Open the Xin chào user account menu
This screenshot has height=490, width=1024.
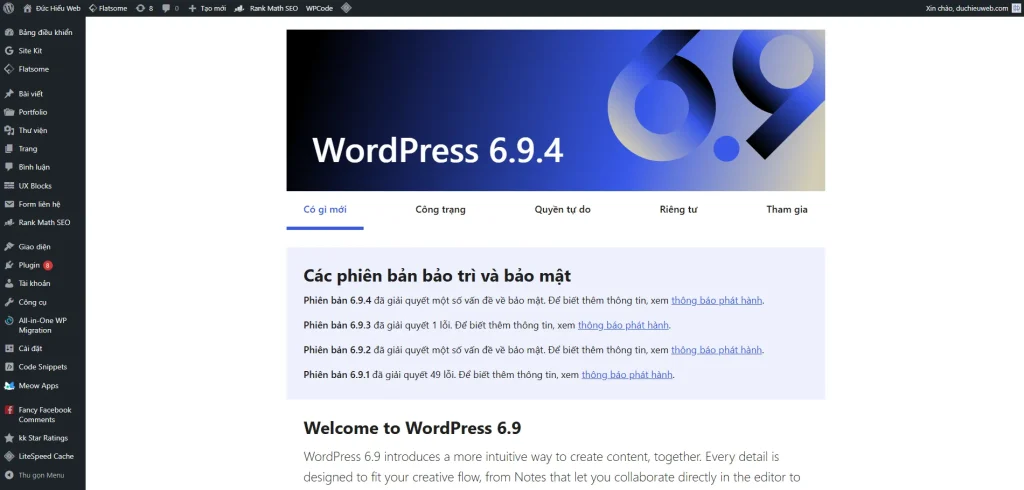click(968, 8)
